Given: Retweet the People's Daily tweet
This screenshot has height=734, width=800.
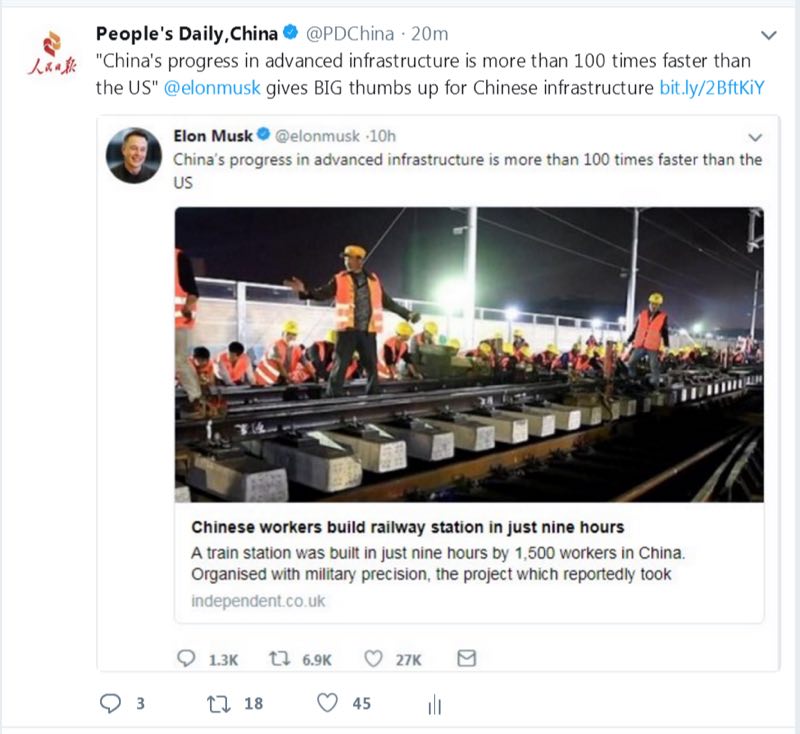Looking at the screenshot, I should click(217, 703).
